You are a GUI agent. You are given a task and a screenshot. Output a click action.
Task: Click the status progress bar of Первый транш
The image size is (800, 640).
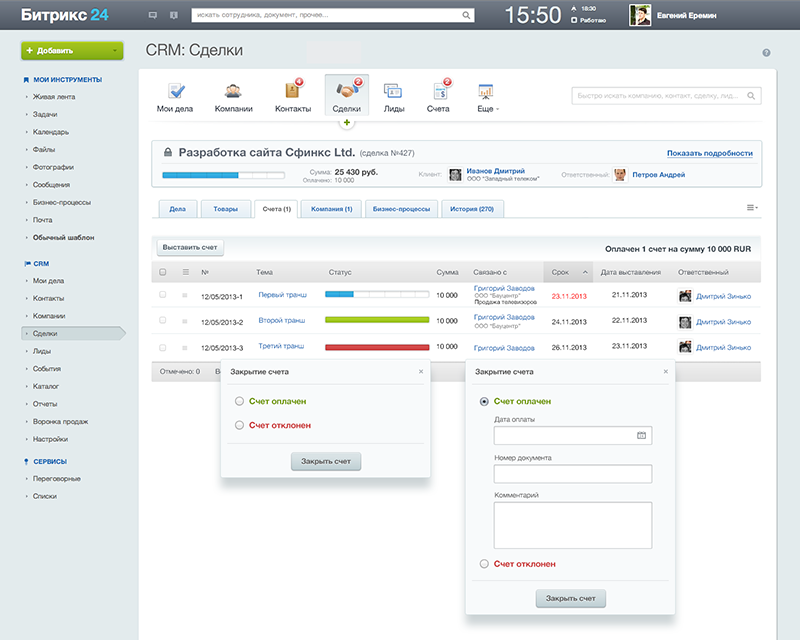point(377,294)
